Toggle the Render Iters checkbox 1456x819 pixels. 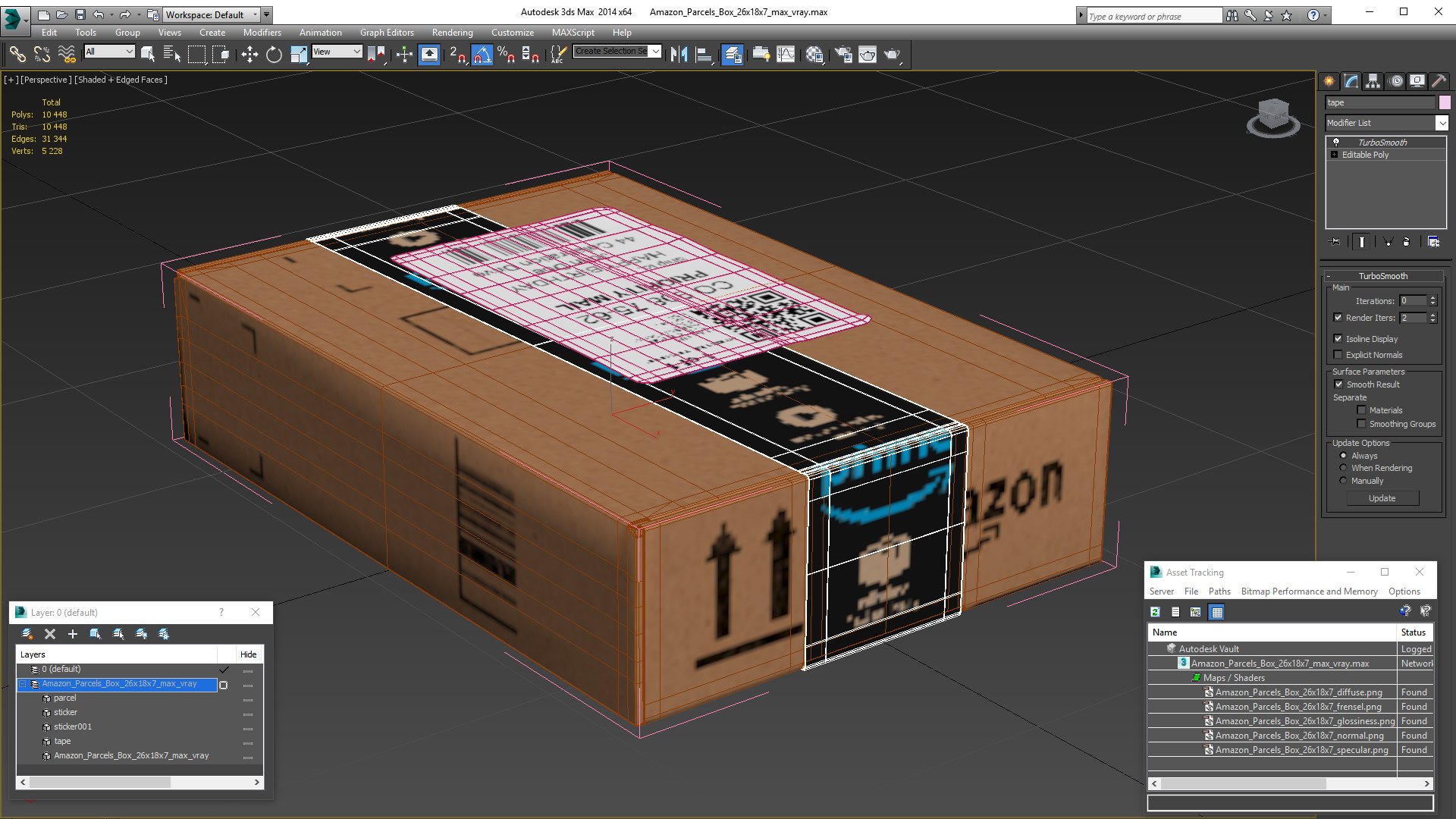(1338, 318)
